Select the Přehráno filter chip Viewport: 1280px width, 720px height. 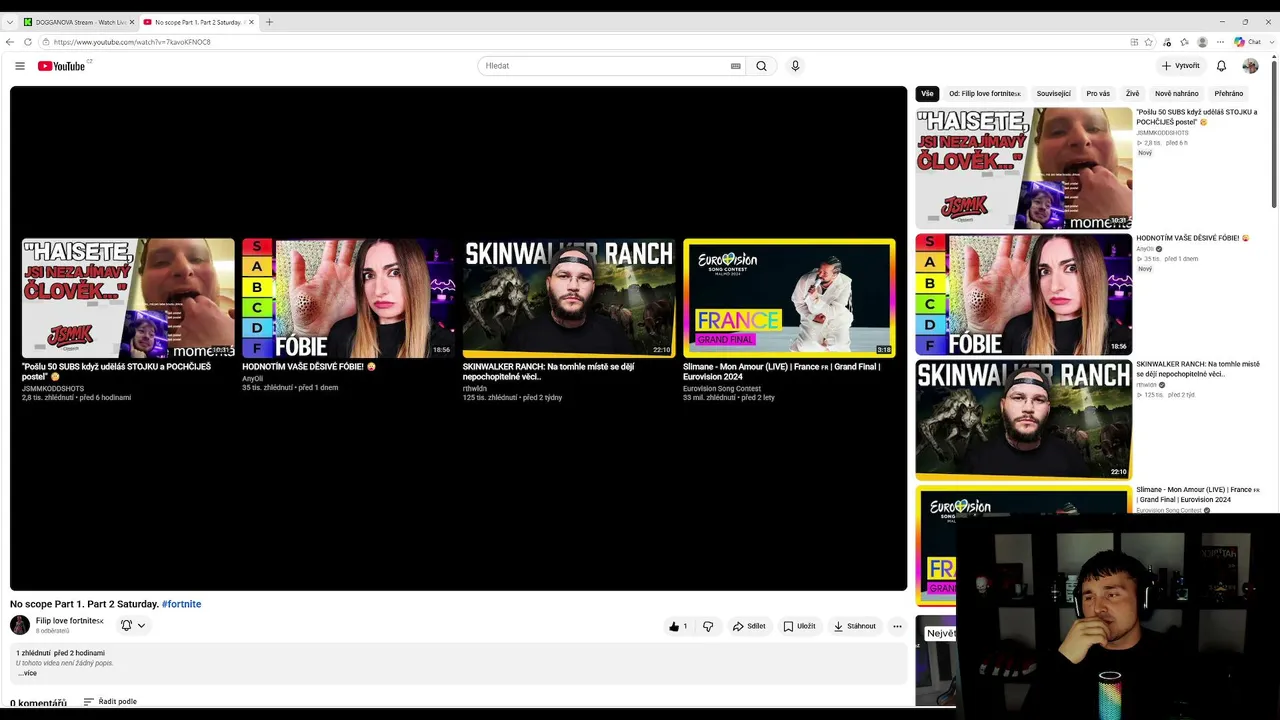tap(1229, 94)
